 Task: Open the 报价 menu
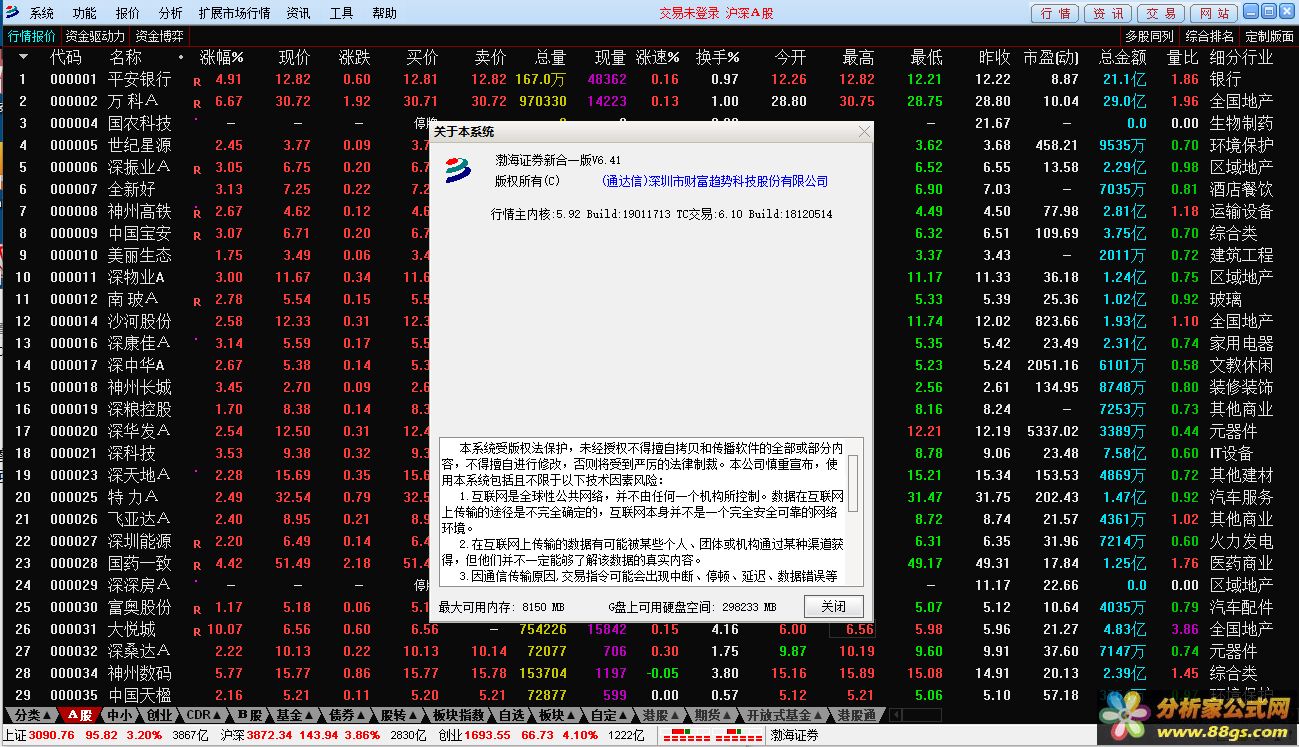coord(128,13)
